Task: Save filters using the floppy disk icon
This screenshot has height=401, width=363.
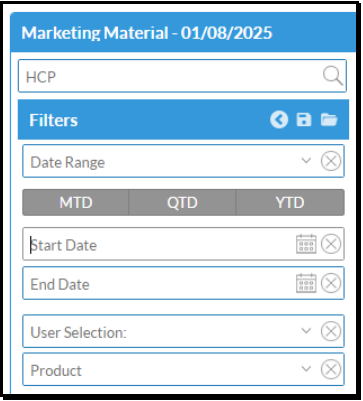Action: 304,120
